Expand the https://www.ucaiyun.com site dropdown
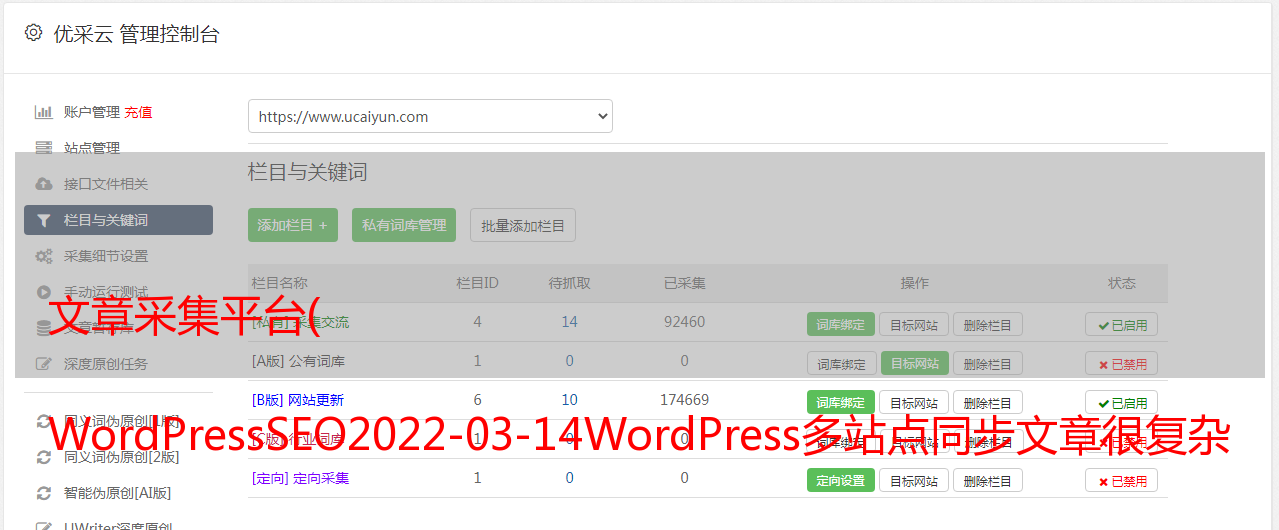This screenshot has height=530, width=1279. pyautogui.click(x=430, y=116)
